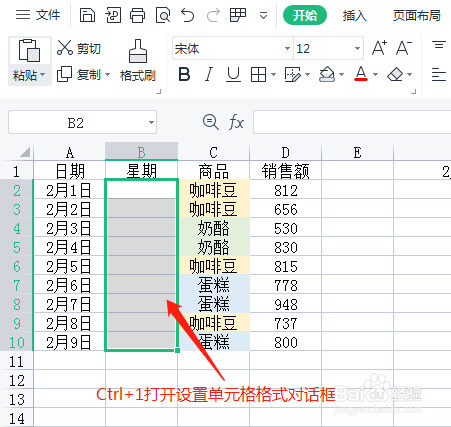Expand quick access toolbar customization arrow
Image resolution: width=451 pixels, height=427 pixels.
pos(263,16)
